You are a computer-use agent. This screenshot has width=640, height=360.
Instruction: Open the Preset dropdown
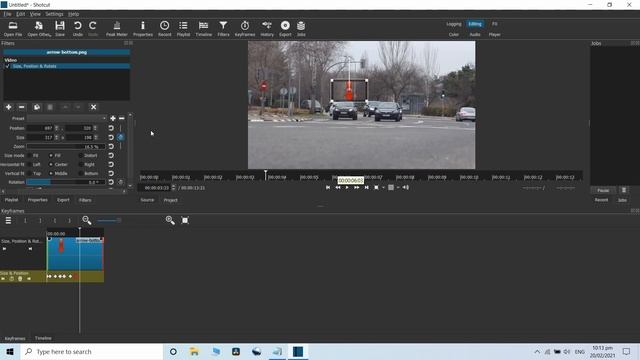point(67,118)
